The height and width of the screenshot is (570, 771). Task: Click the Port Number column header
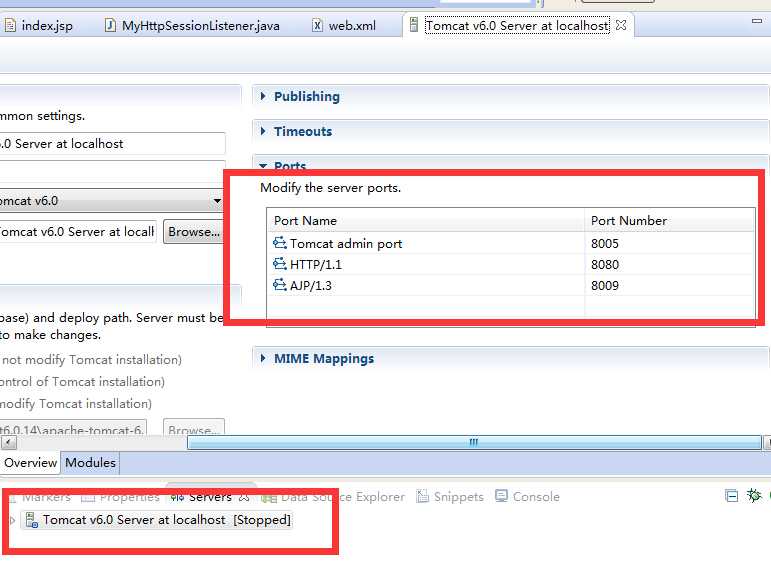[x=670, y=220]
